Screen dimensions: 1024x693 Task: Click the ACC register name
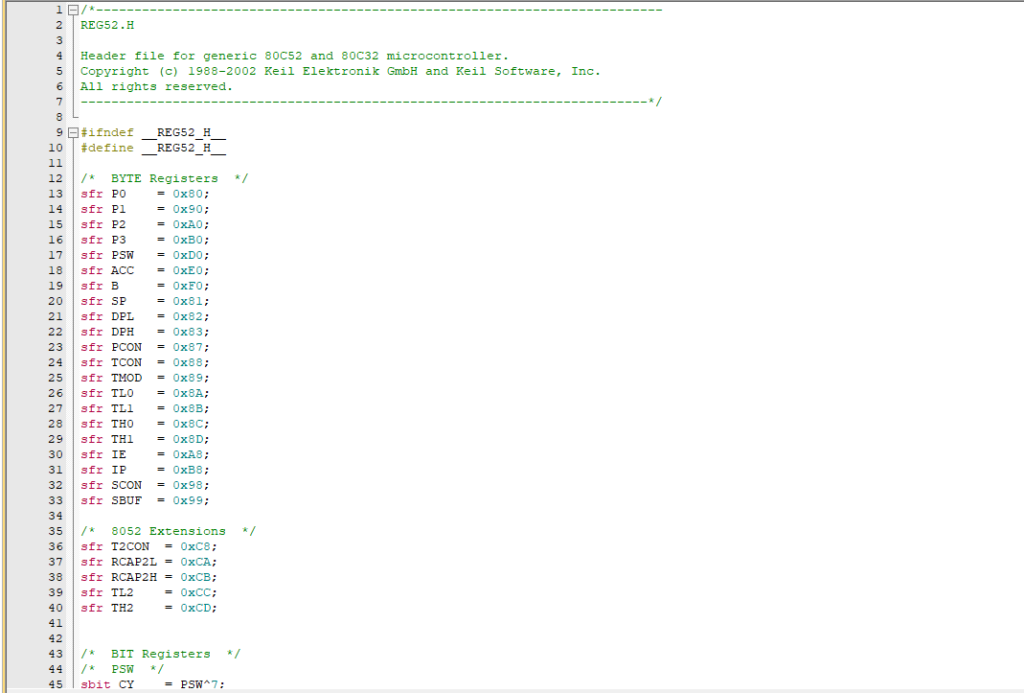(x=122, y=270)
